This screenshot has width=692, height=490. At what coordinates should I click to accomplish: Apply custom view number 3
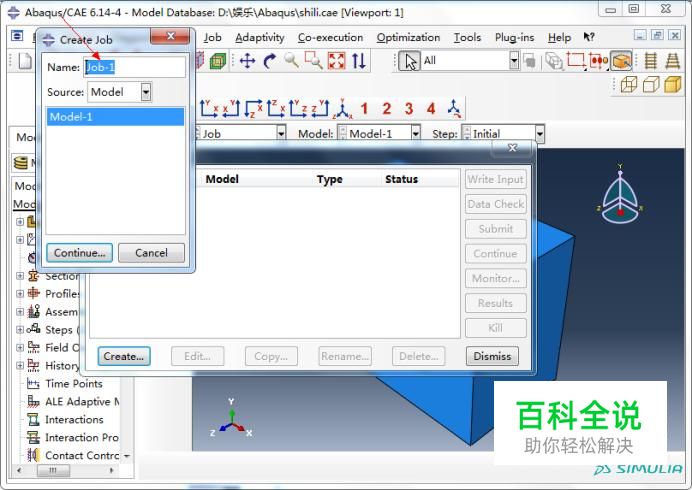pos(409,109)
